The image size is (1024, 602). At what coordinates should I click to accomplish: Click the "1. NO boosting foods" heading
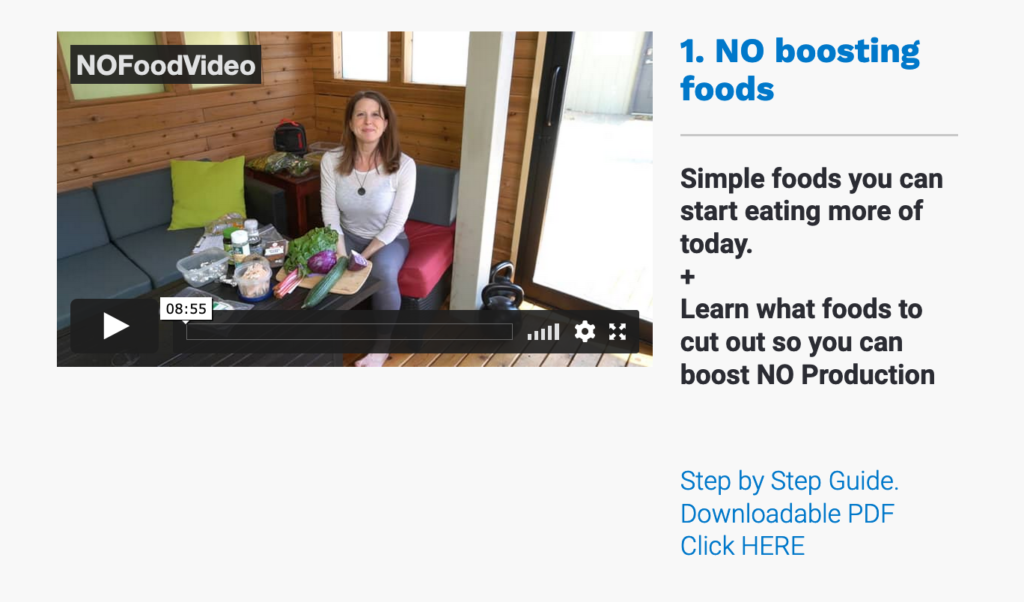point(799,70)
